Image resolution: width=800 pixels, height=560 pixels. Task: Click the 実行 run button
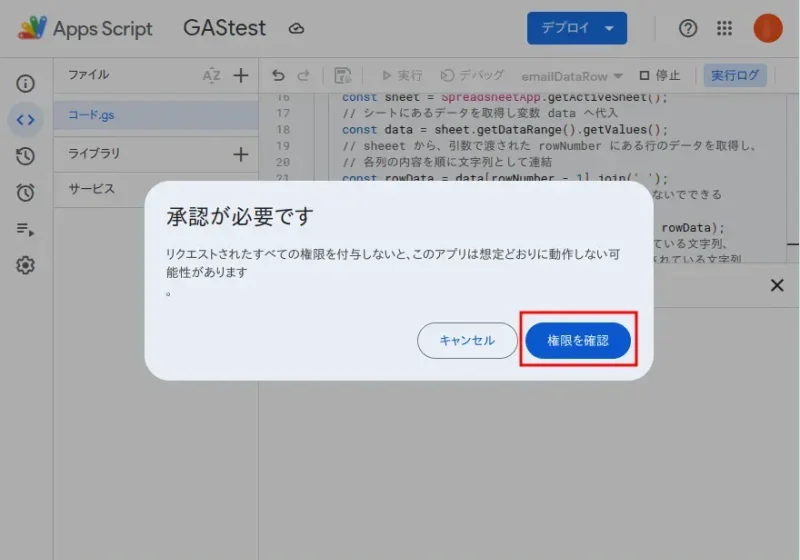click(x=402, y=75)
